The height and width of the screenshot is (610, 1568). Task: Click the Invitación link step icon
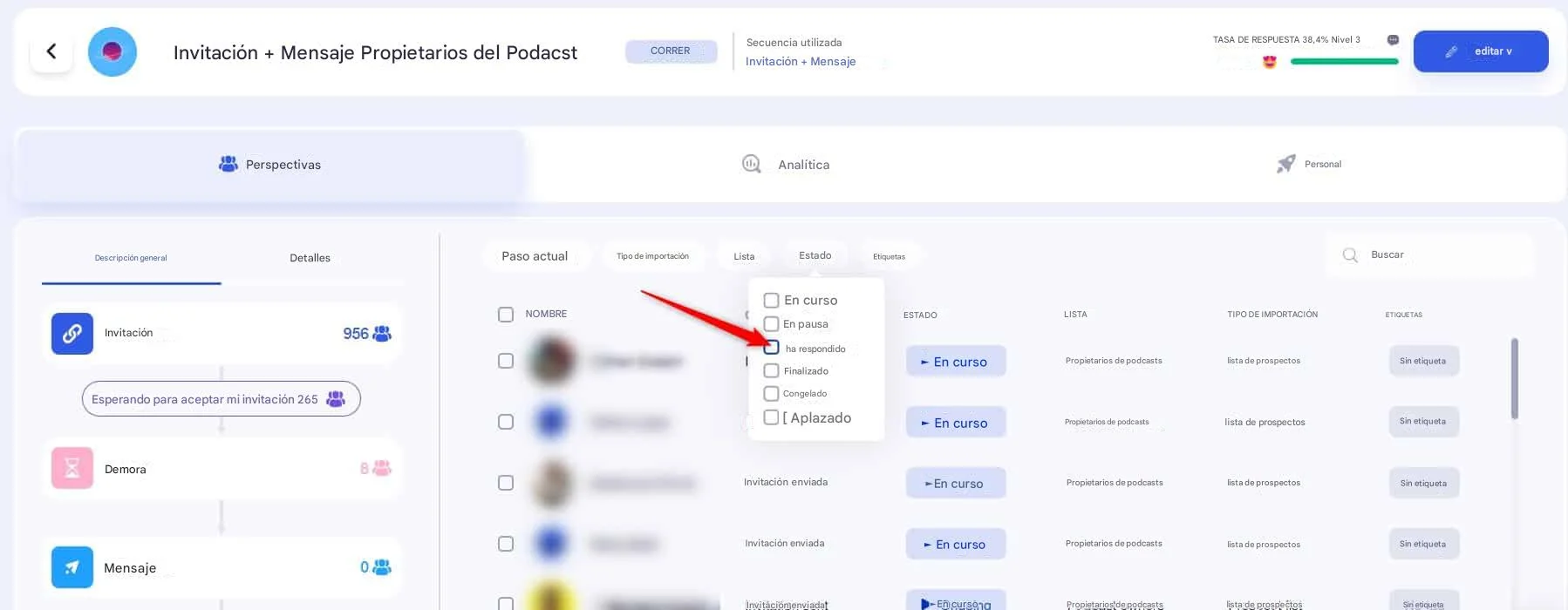tap(72, 333)
